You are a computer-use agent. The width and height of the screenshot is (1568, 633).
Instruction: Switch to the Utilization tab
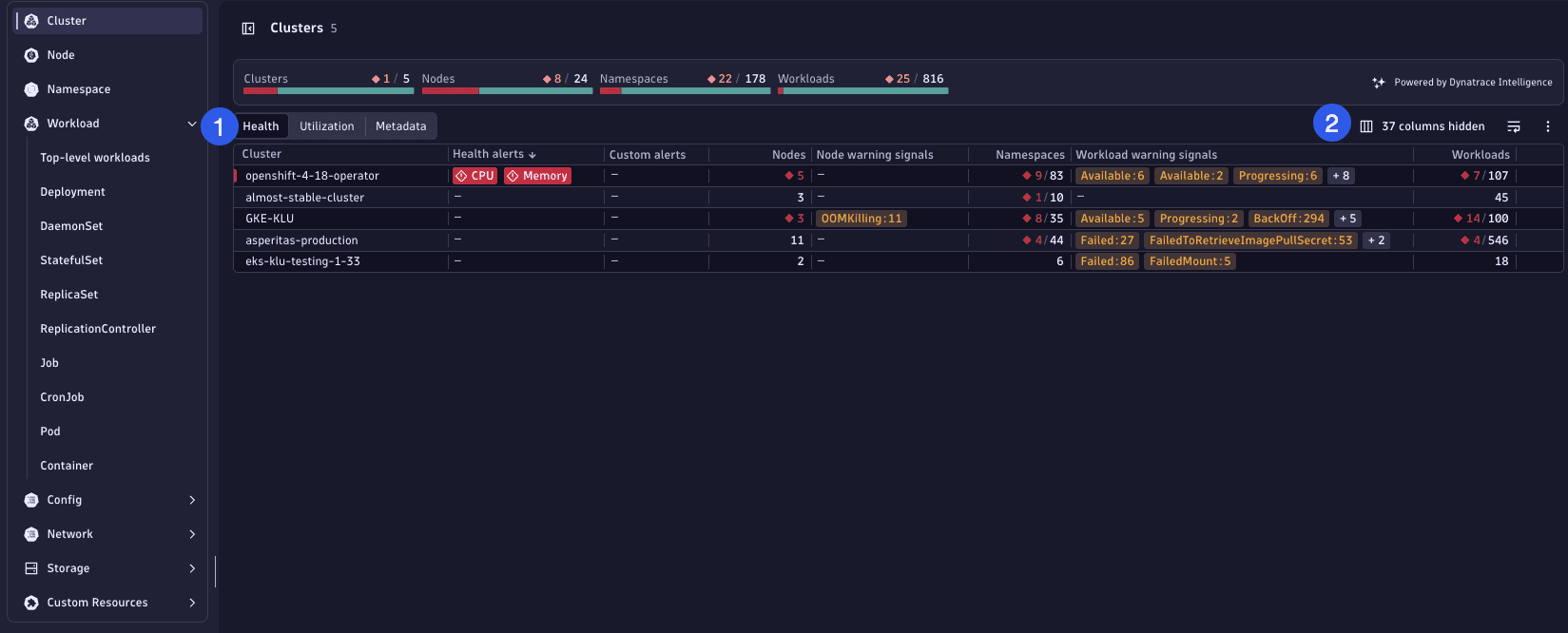pos(326,126)
